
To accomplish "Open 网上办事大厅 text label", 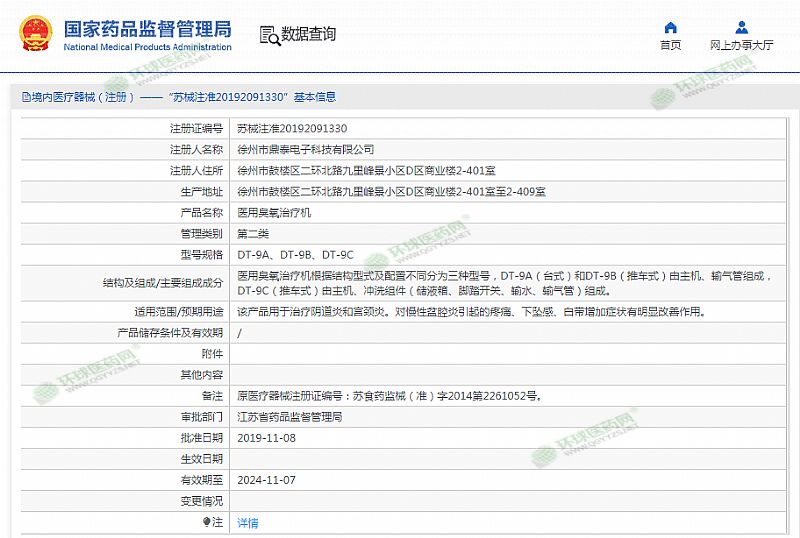I will [741, 45].
